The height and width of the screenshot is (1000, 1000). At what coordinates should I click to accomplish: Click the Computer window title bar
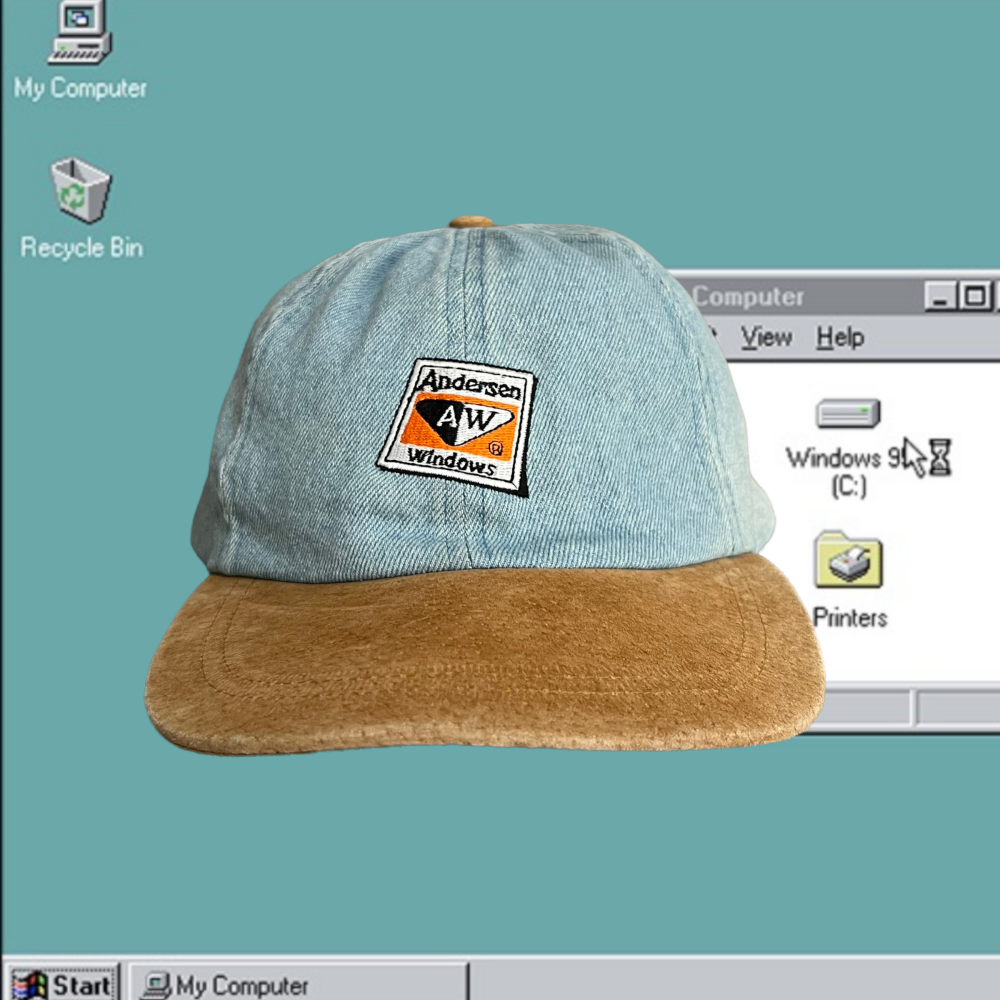pos(800,297)
